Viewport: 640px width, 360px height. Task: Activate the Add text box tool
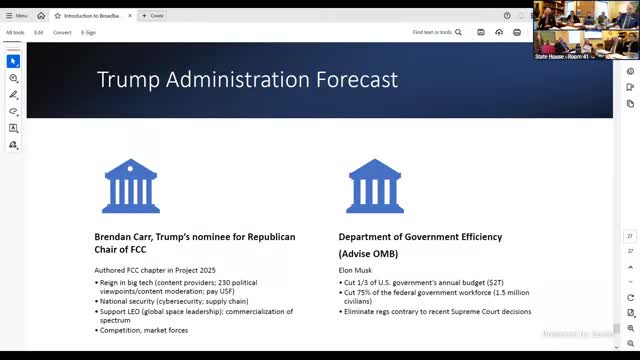[x=13, y=128]
